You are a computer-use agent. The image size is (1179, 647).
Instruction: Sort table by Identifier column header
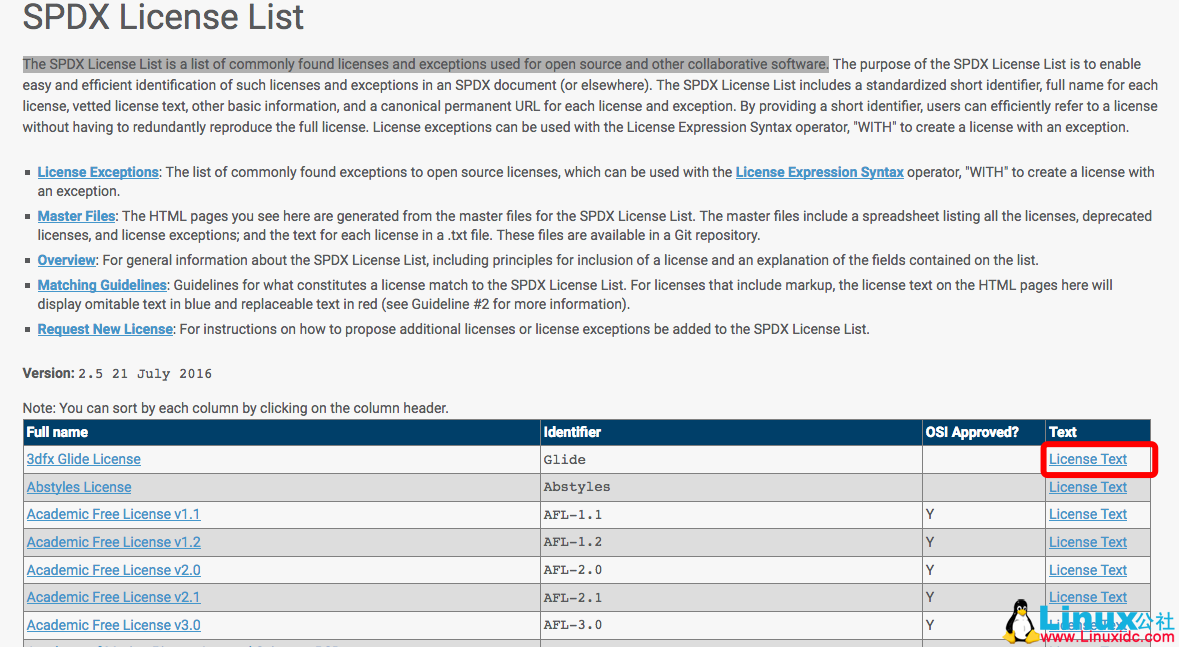click(572, 432)
